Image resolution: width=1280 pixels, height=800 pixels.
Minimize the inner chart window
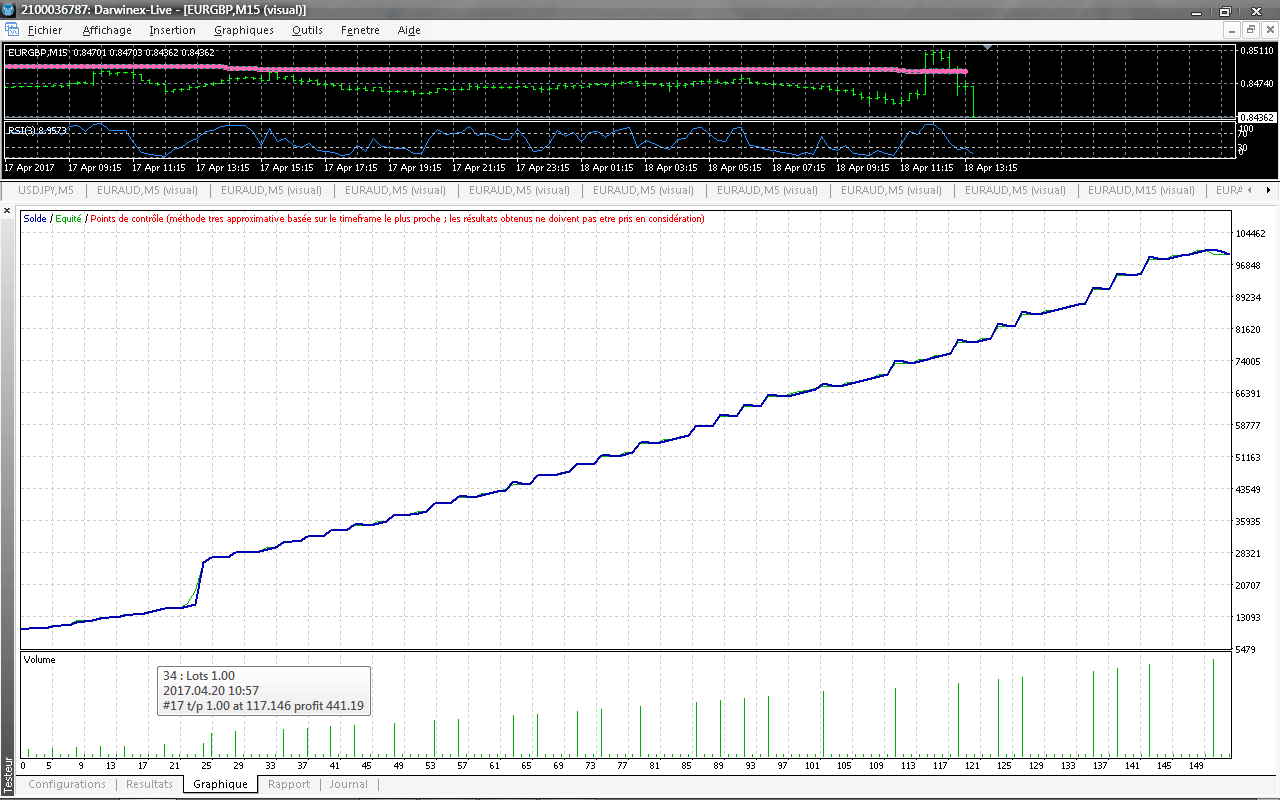[1232, 30]
